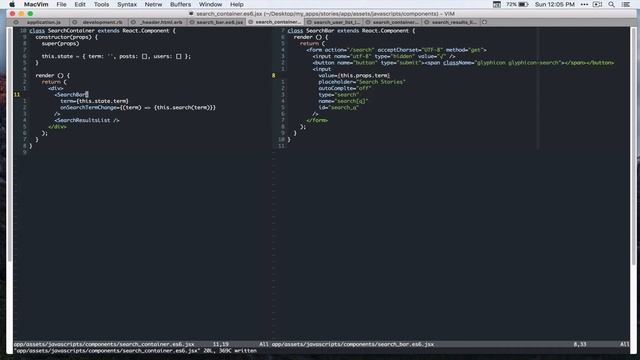
Task: Close the search_bar.es6.jsx tab with its close icon
Action: tap(192, 22)
